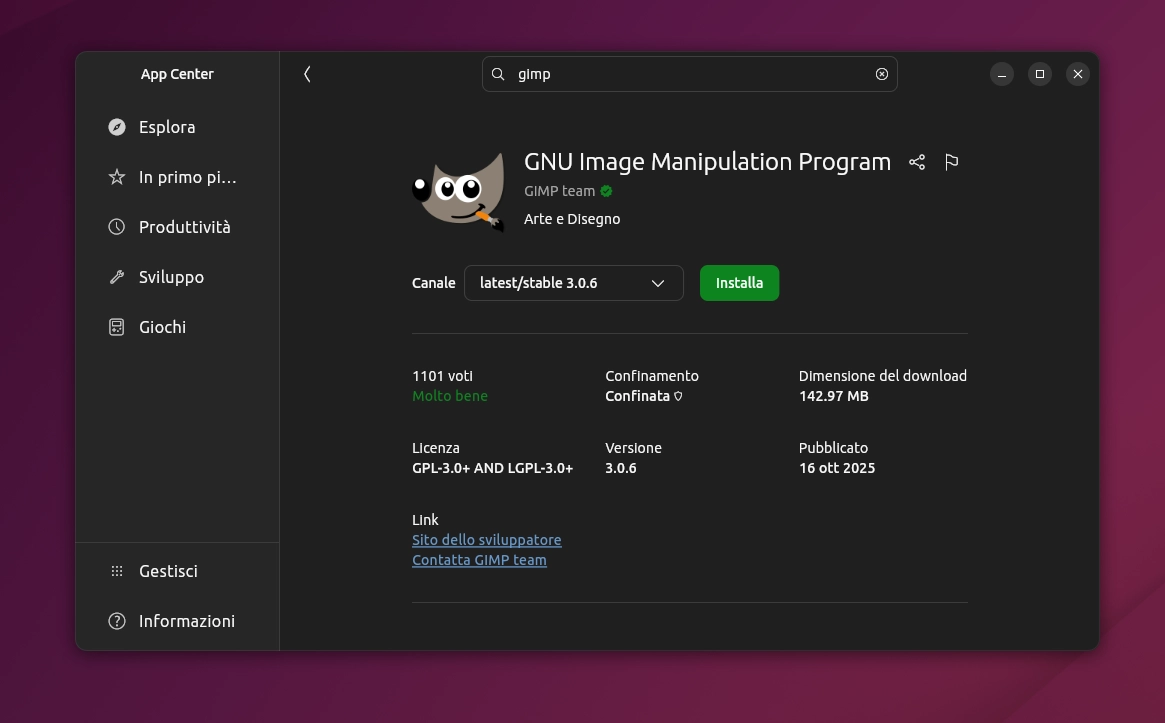Report the app using the flag icon
Screen dimensions: 1165x723
click(951, 162)
